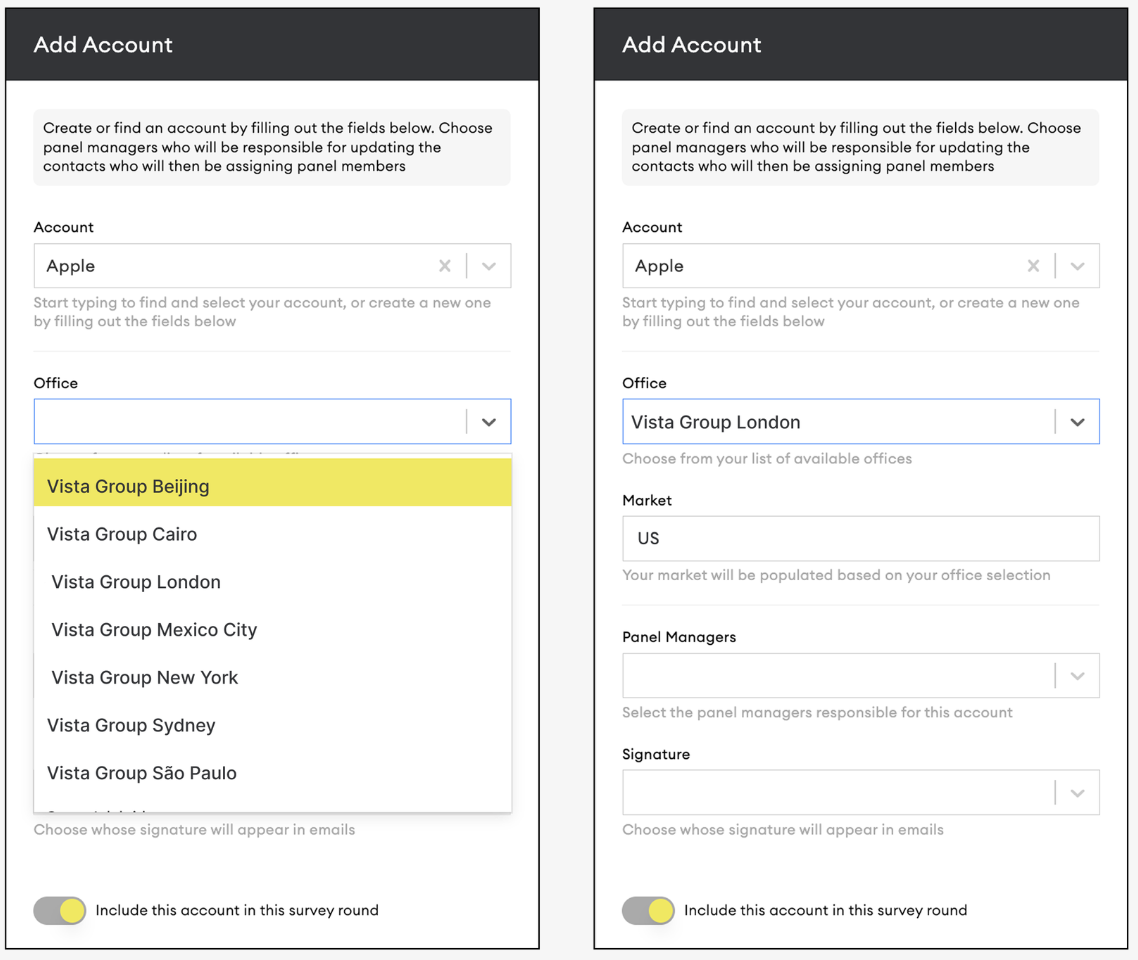Click 'Start typing to find' hint in right panel
This screenshot has height=960, width=1138.
click(851, 312)
